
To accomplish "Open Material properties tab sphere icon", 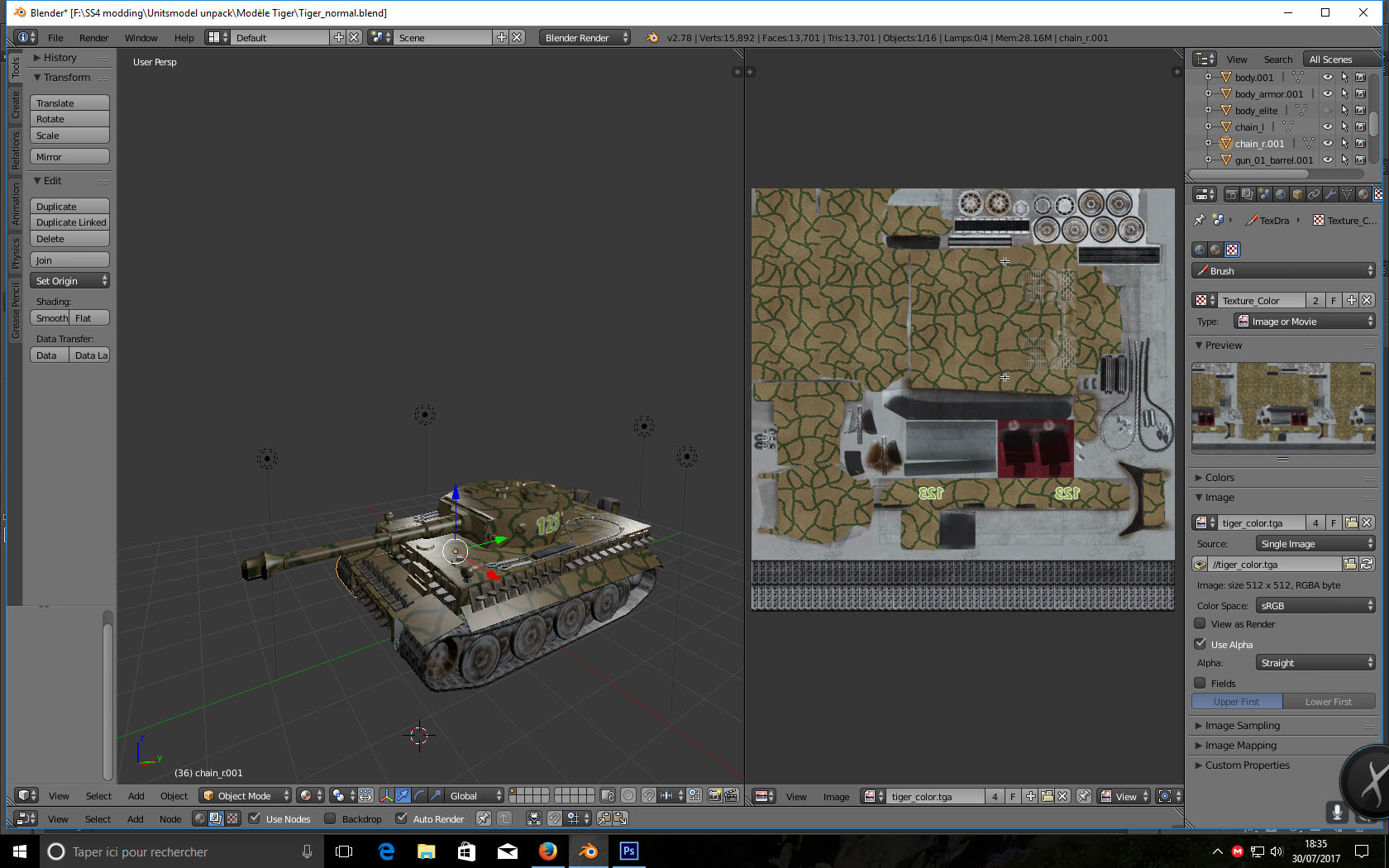I will (x=1363, y=194).
